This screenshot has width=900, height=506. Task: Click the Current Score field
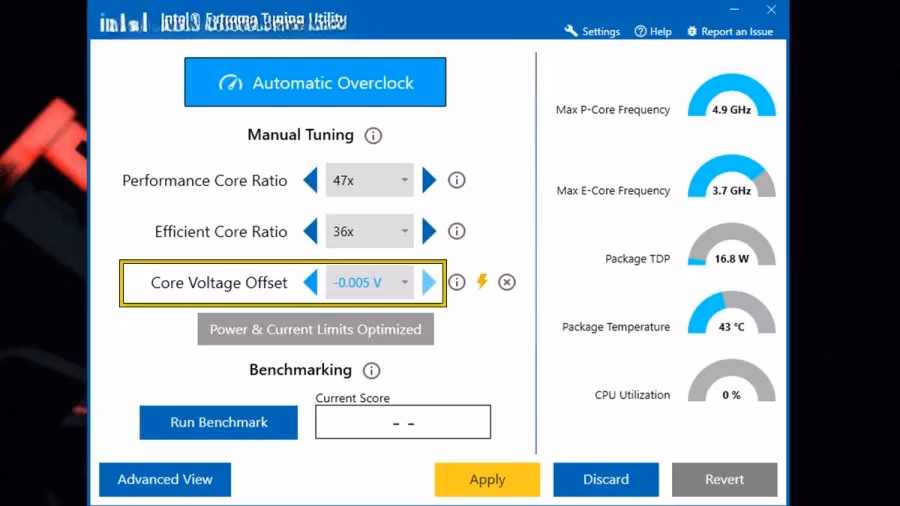pos(403,422)
